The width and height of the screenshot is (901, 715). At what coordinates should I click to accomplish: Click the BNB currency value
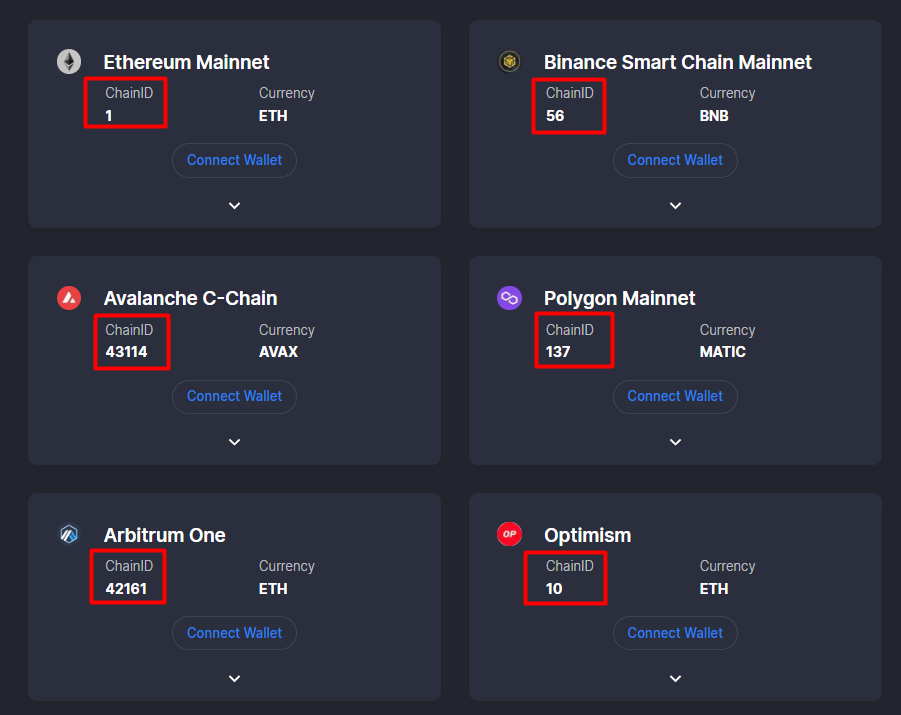[714, 116]
